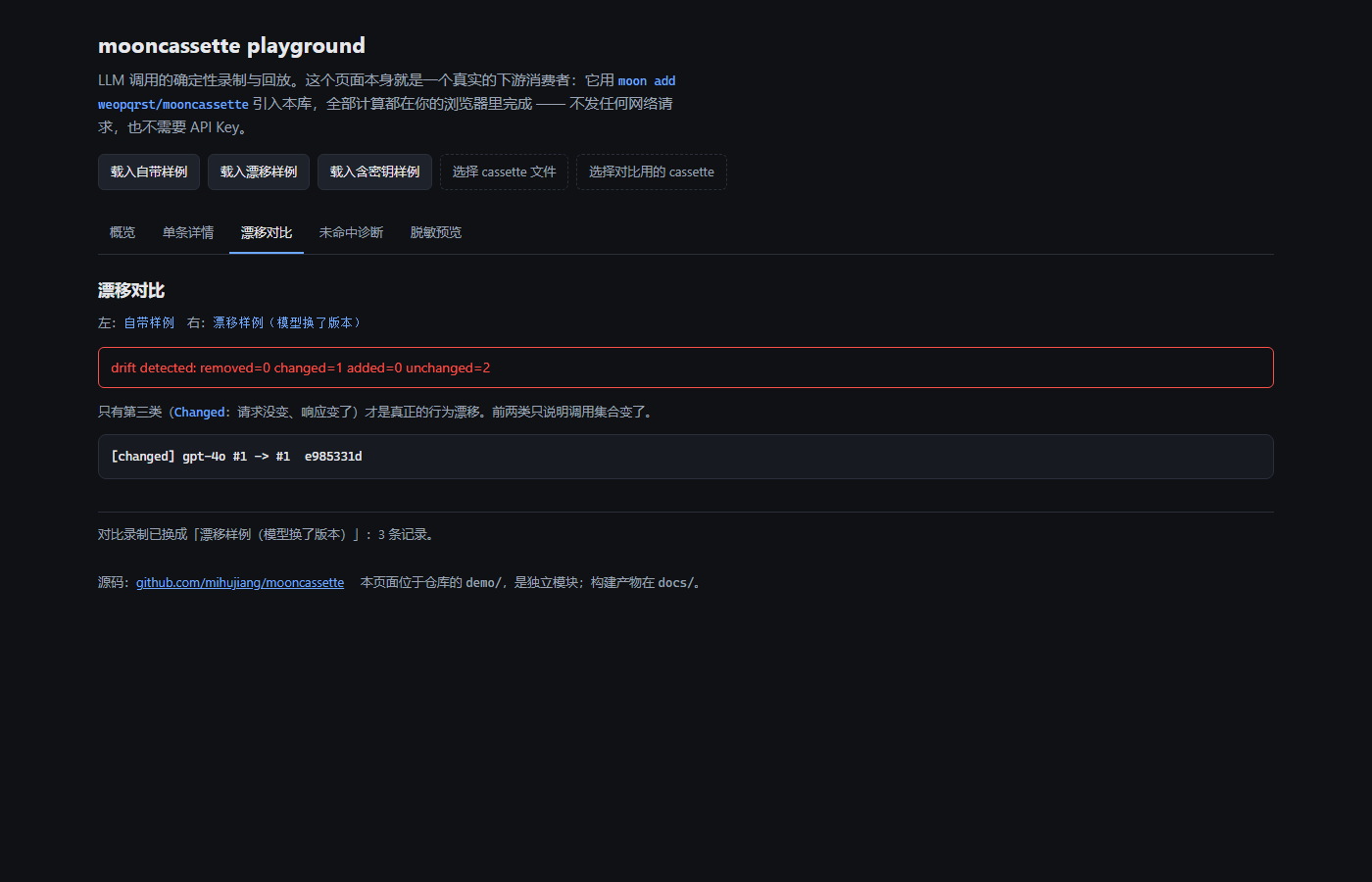1372x882 pixels.
Task: Select the 漂移对比 tab
Action: click(x=267, y=232)
